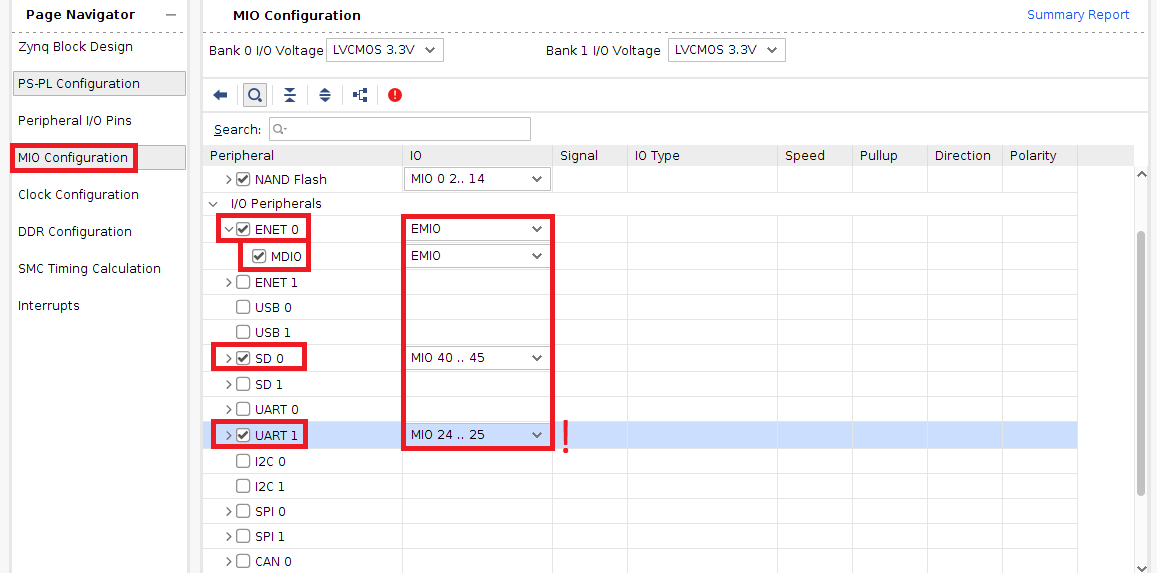Enable the SPI 1 checkbox
The height and width of the screenshot is (573, 1157).
click(x=243, y=536)
